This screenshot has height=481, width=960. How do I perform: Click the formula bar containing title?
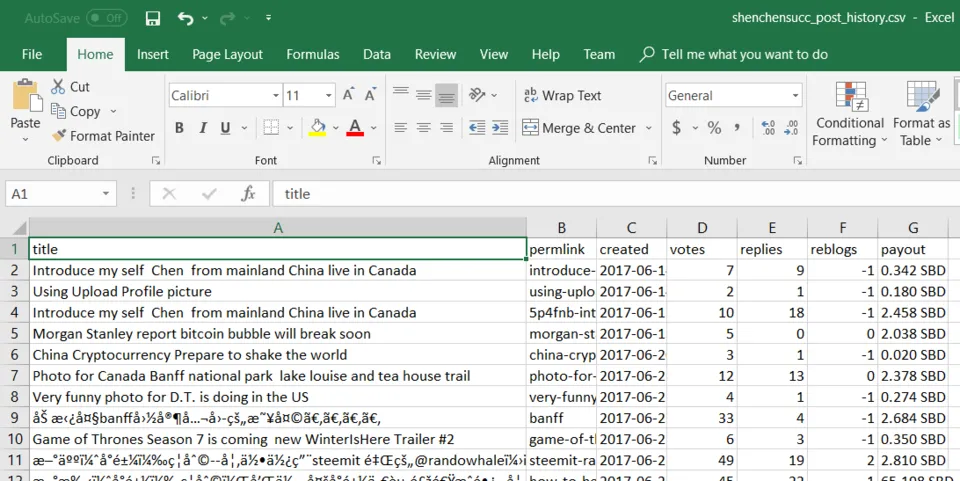pyautogui.click(x=616, y=194)
